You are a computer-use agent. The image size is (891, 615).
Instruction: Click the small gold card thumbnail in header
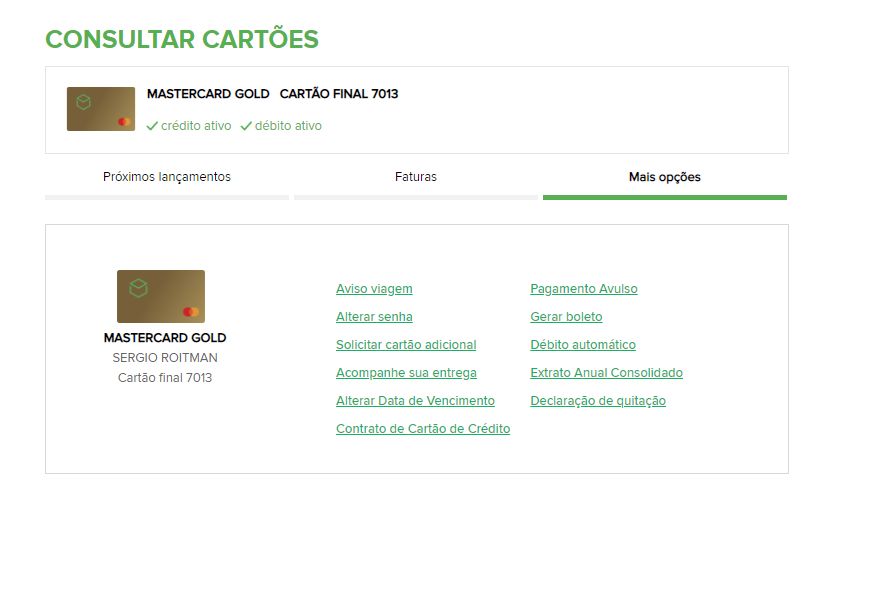(101, 109)
